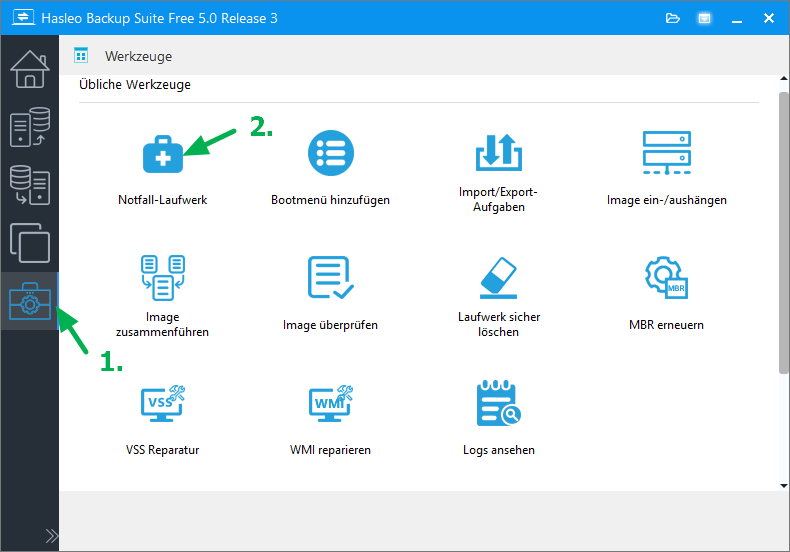Click the message icon in title bar

pos(704,19)
